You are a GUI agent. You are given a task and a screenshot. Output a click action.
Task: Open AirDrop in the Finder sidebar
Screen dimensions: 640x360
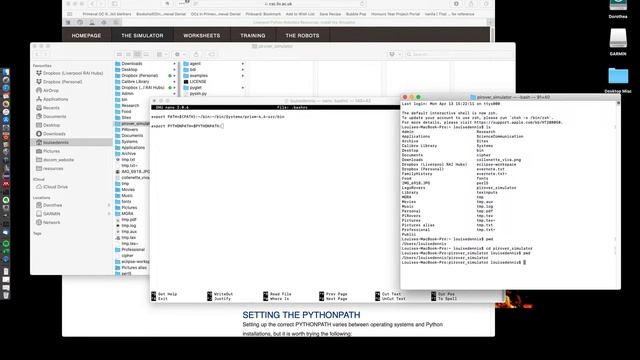[x=48, y=90]
